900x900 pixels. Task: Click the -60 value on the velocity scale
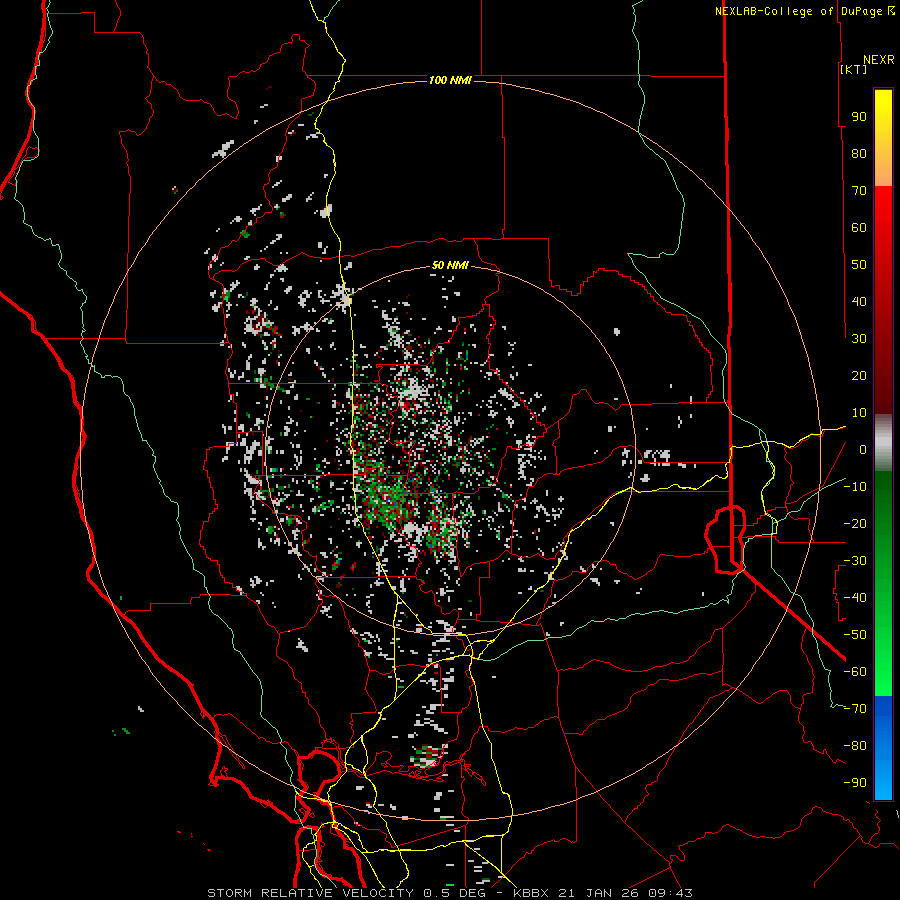(x=855, y=672)
